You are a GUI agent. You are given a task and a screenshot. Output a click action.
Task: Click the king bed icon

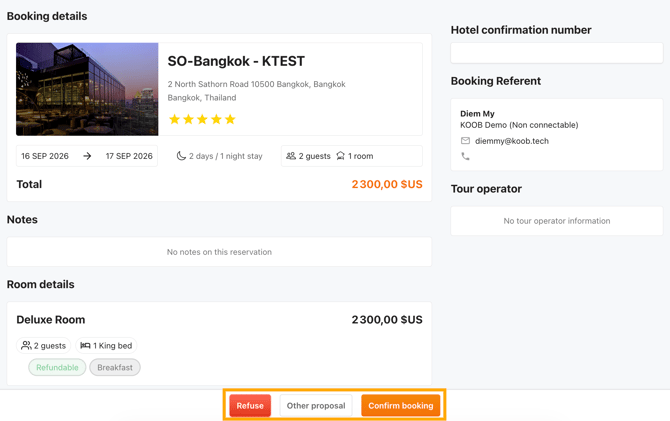[85, 345]
